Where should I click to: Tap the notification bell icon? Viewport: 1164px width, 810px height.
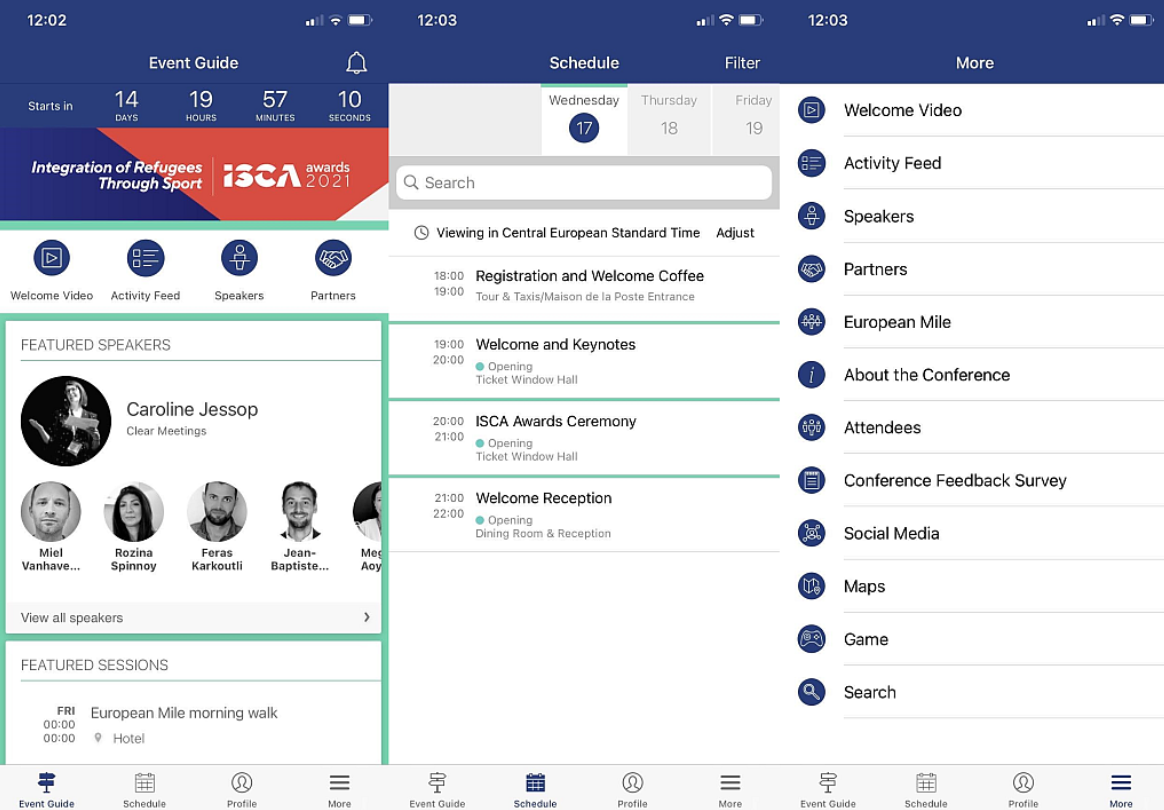click(x=356, y=63)
